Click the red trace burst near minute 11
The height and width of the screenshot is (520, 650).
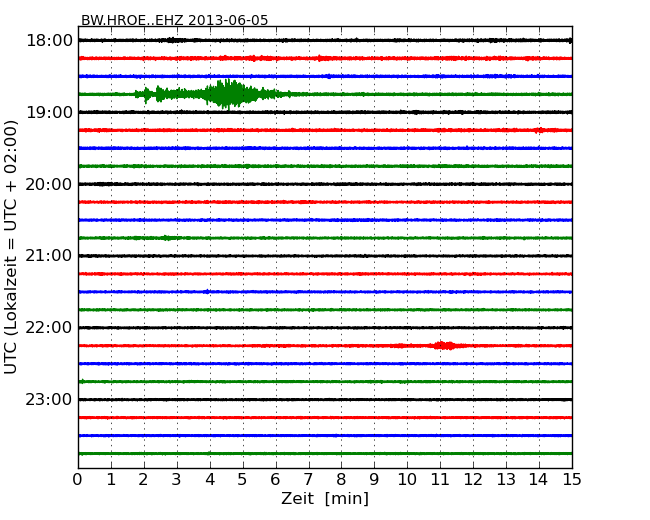(444, 345)
